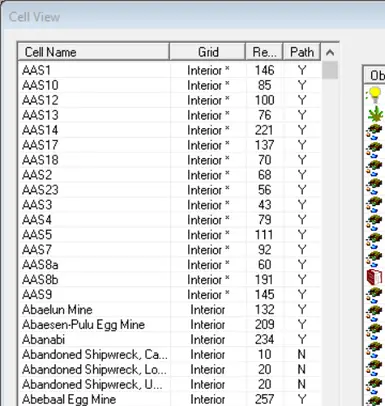This screenshot has width=385, height=406.
Task: Click the reference count 257
Action: pyautogui.click(x=264, y=399)
